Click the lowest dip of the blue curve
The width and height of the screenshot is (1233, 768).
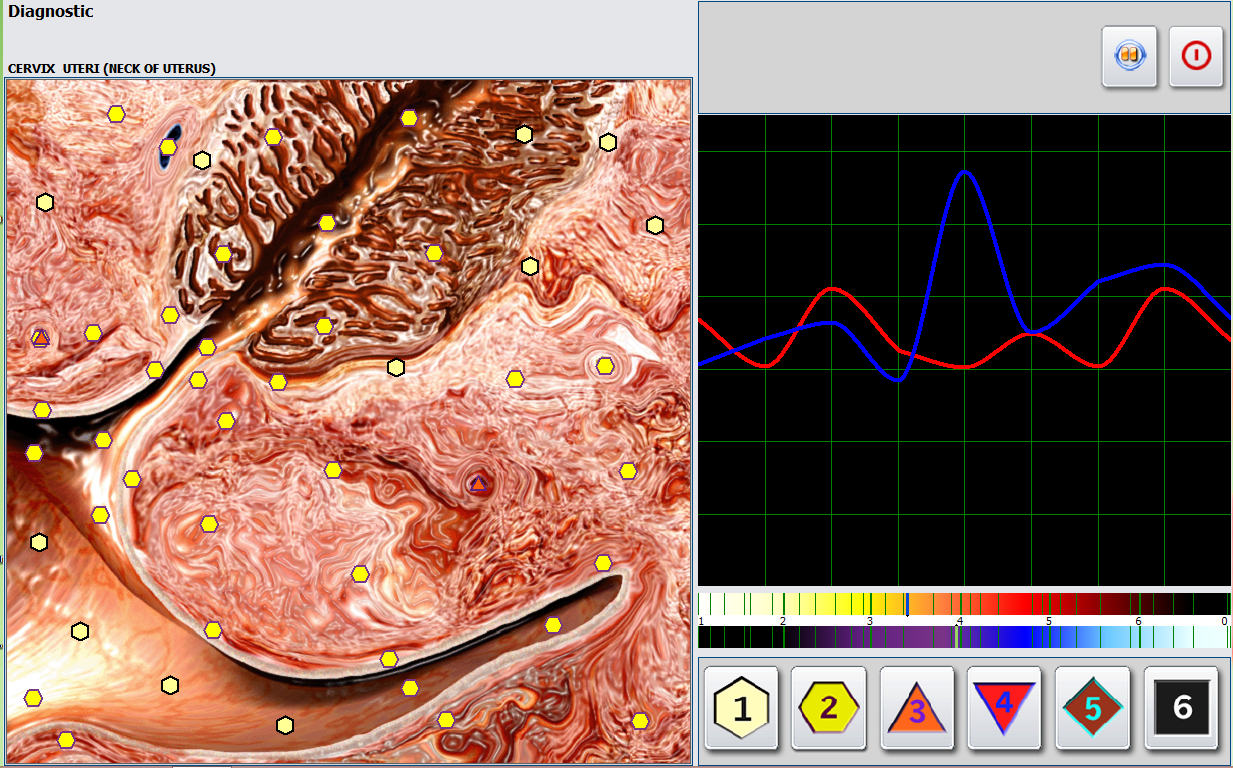click(x=898, y=380)
